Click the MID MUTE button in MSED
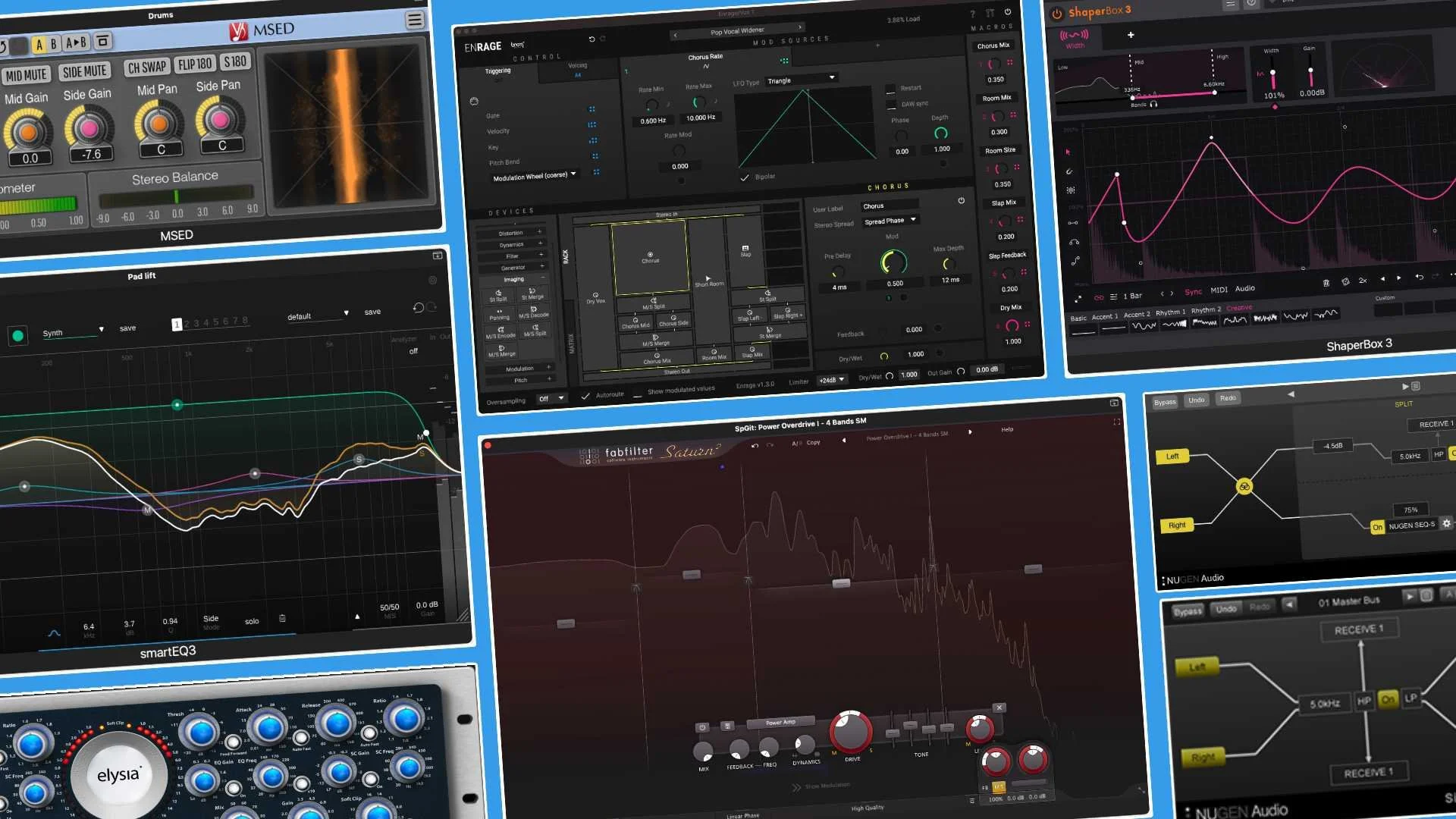Screen dimensions: 1456x819 pyautogui.click(x=27, y=74)
